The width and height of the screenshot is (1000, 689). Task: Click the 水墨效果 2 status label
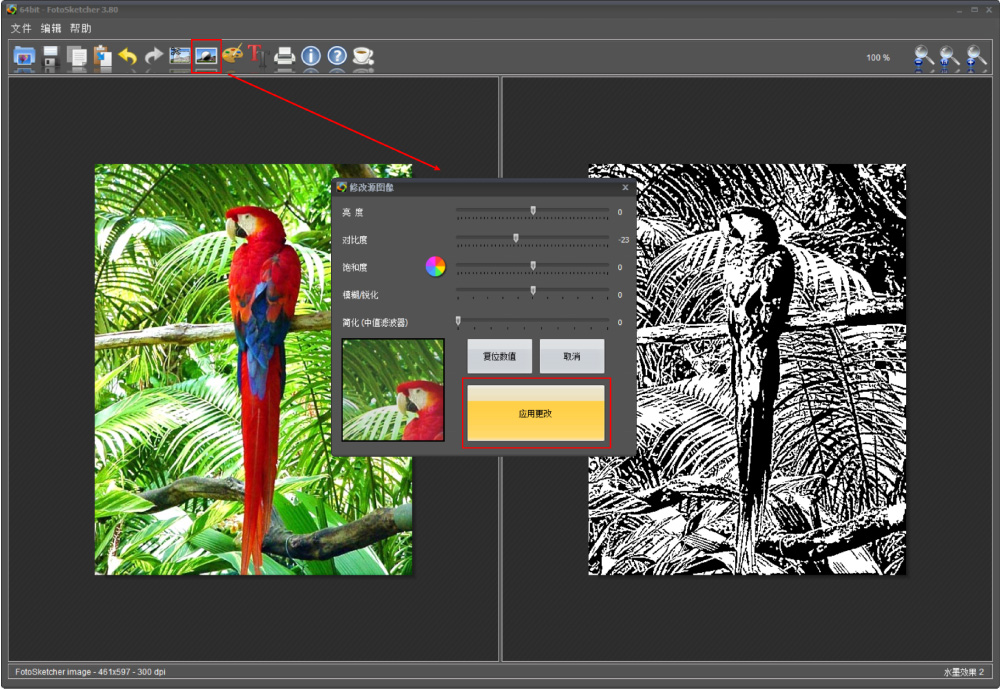coord(964,672)
